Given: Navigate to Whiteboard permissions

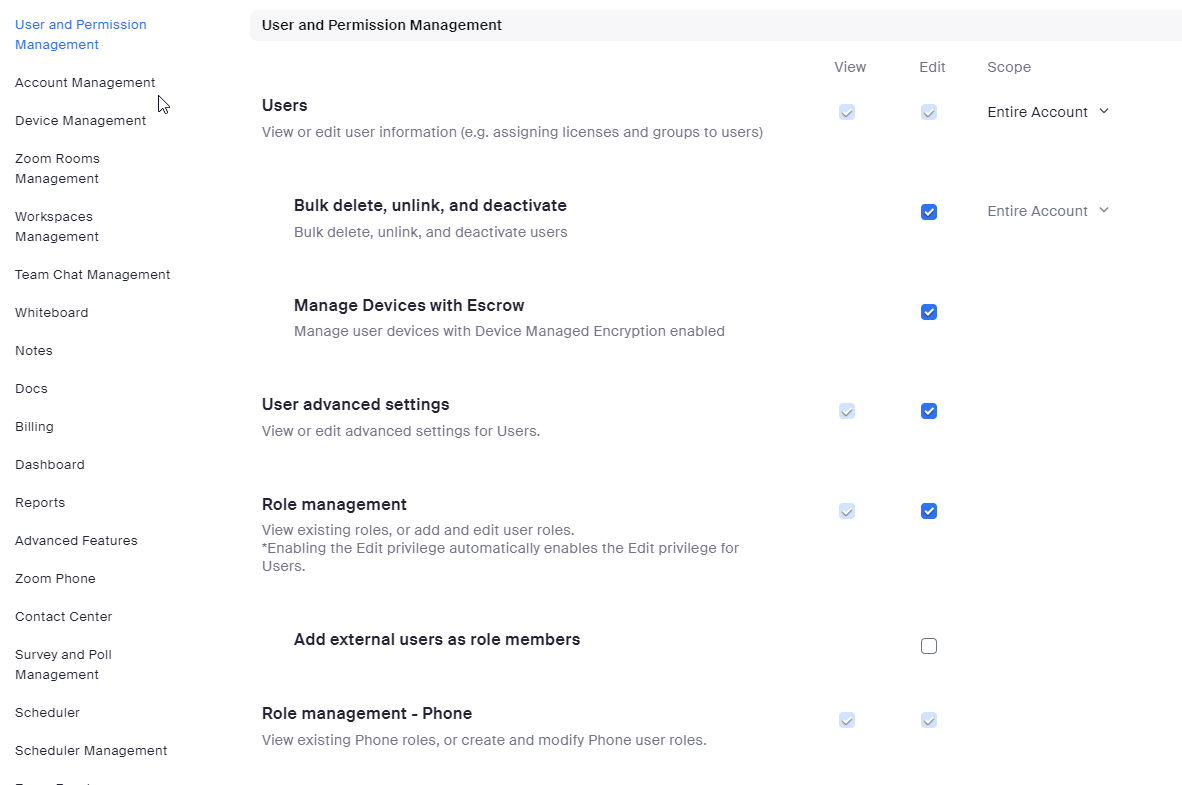Looking at the screenshot, I should click(51, 313).
